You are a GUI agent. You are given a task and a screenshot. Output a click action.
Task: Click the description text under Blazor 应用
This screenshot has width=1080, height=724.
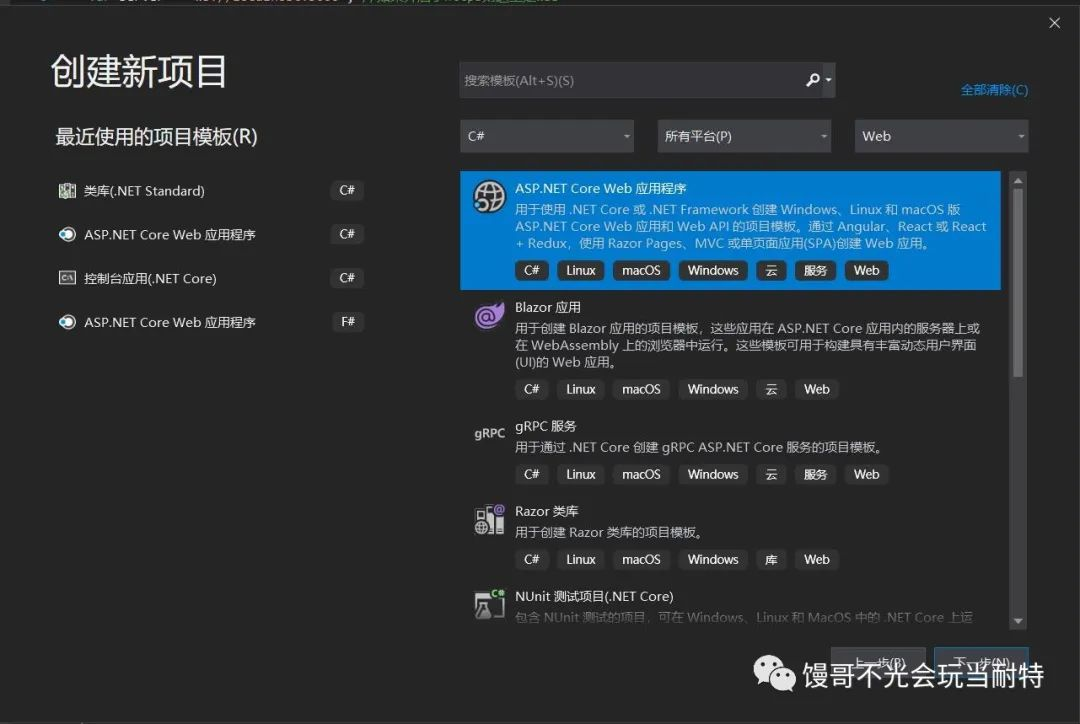[747, 345]
